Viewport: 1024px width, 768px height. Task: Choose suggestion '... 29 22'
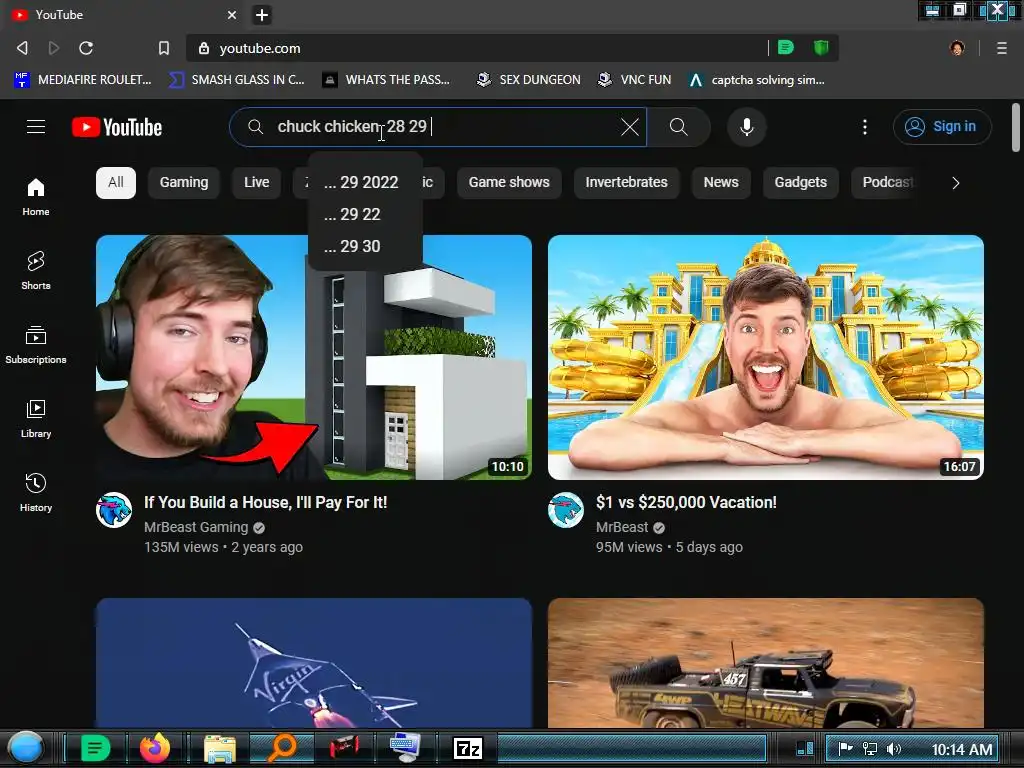point(365,214)
